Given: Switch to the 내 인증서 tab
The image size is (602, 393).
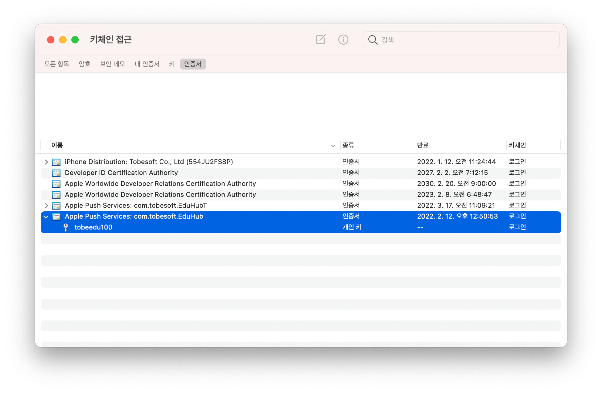Looking at the screenshot, I should (147, 64).
